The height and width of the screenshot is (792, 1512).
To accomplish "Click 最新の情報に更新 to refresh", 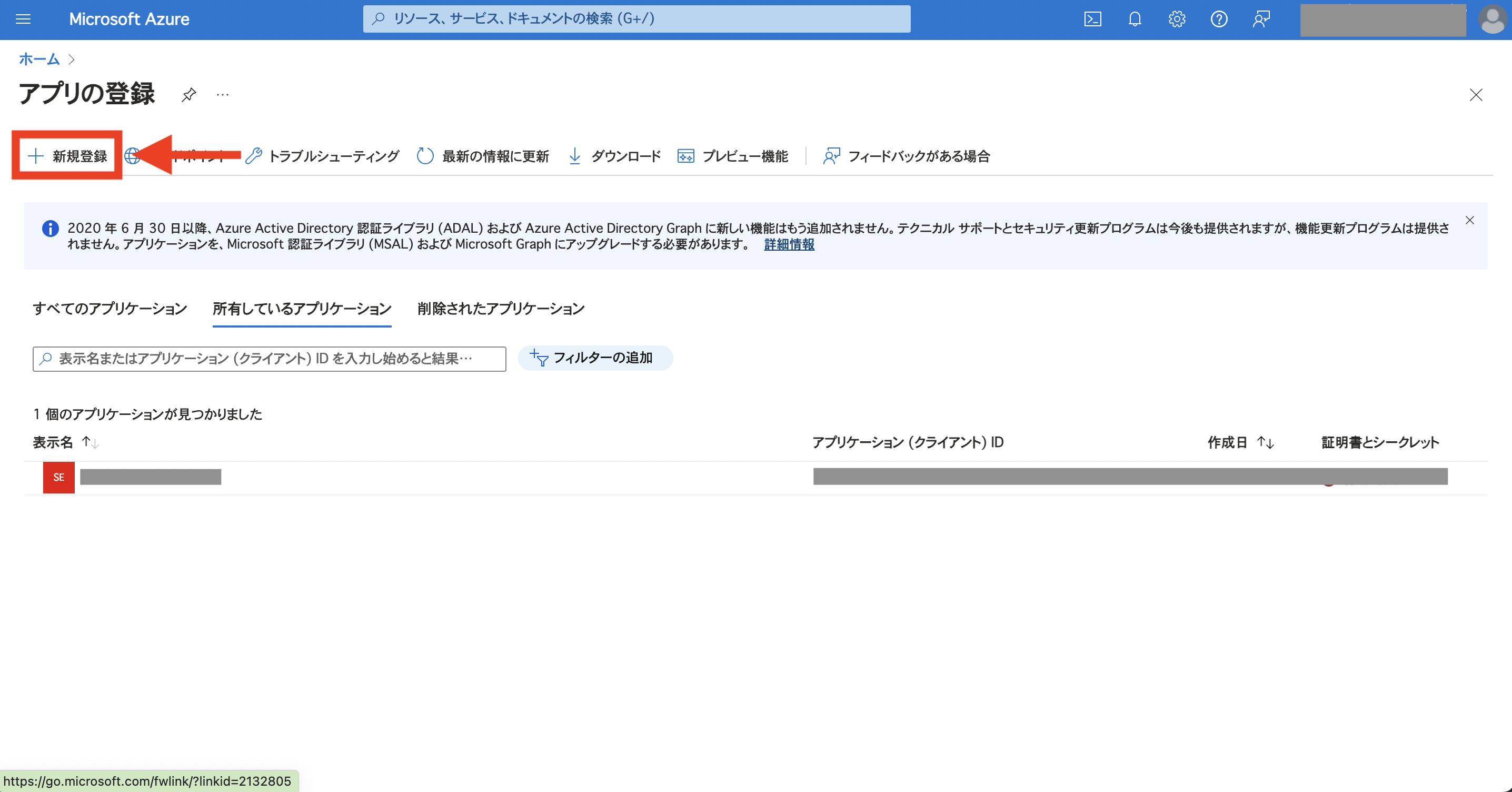I will (x=482, y=156).
